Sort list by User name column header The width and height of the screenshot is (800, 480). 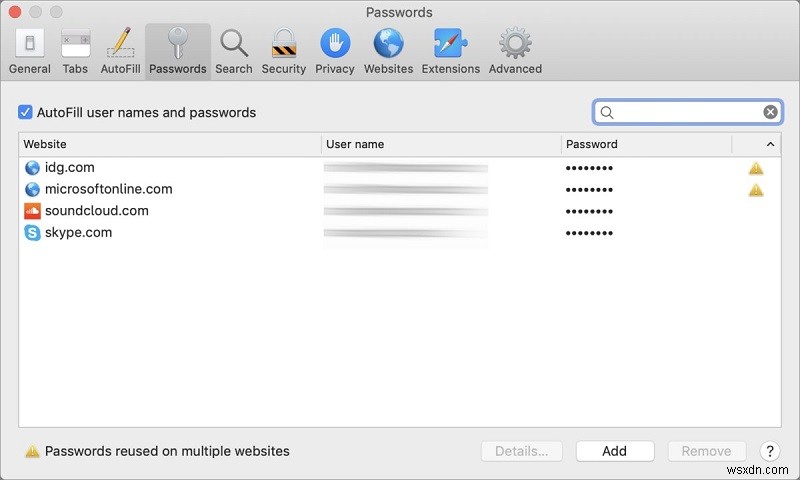pyautogui.click(x=441, y=144)
